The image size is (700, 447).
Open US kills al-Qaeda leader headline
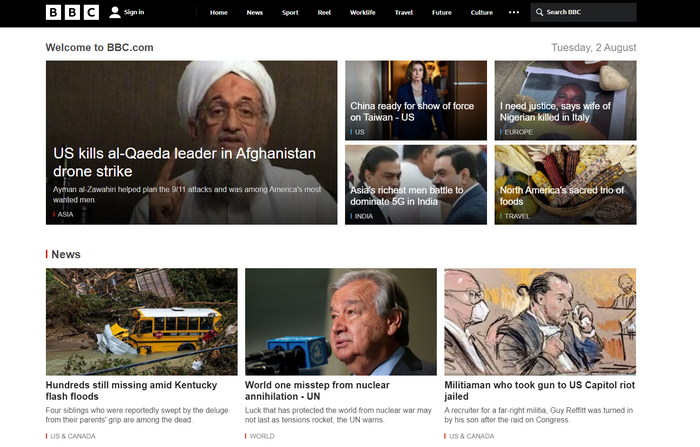184,162
